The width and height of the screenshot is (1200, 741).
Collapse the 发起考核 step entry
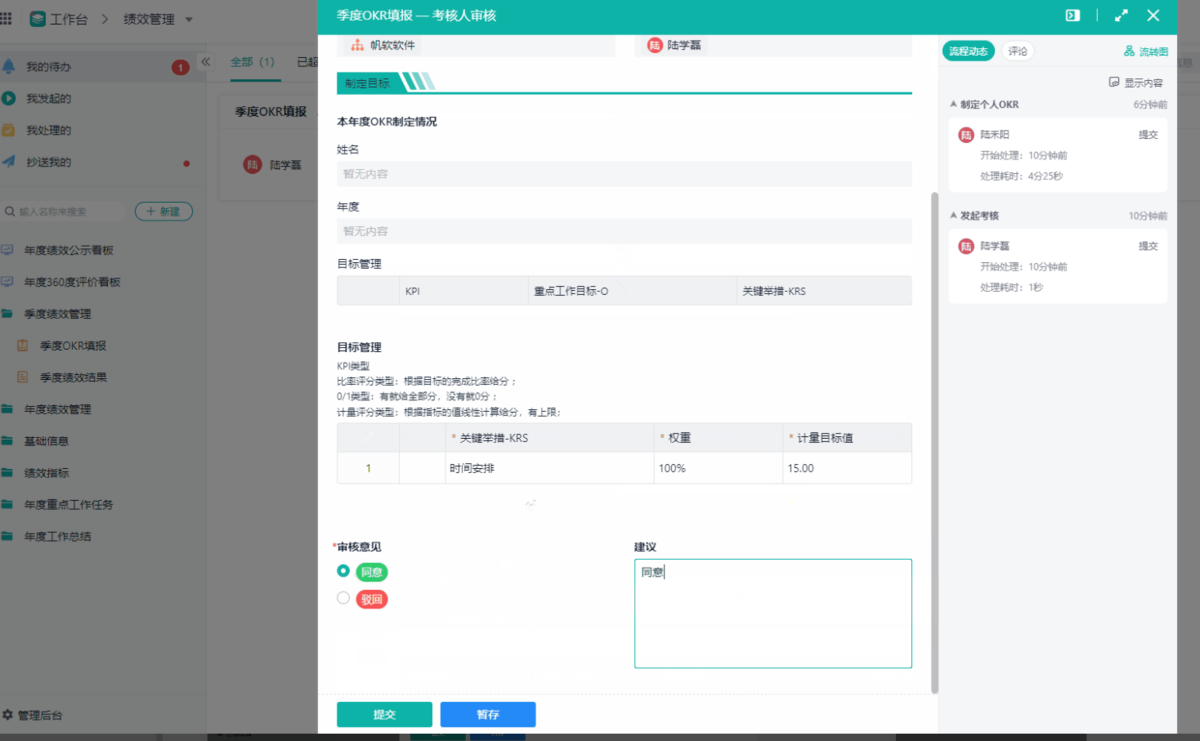coord(952,215)
